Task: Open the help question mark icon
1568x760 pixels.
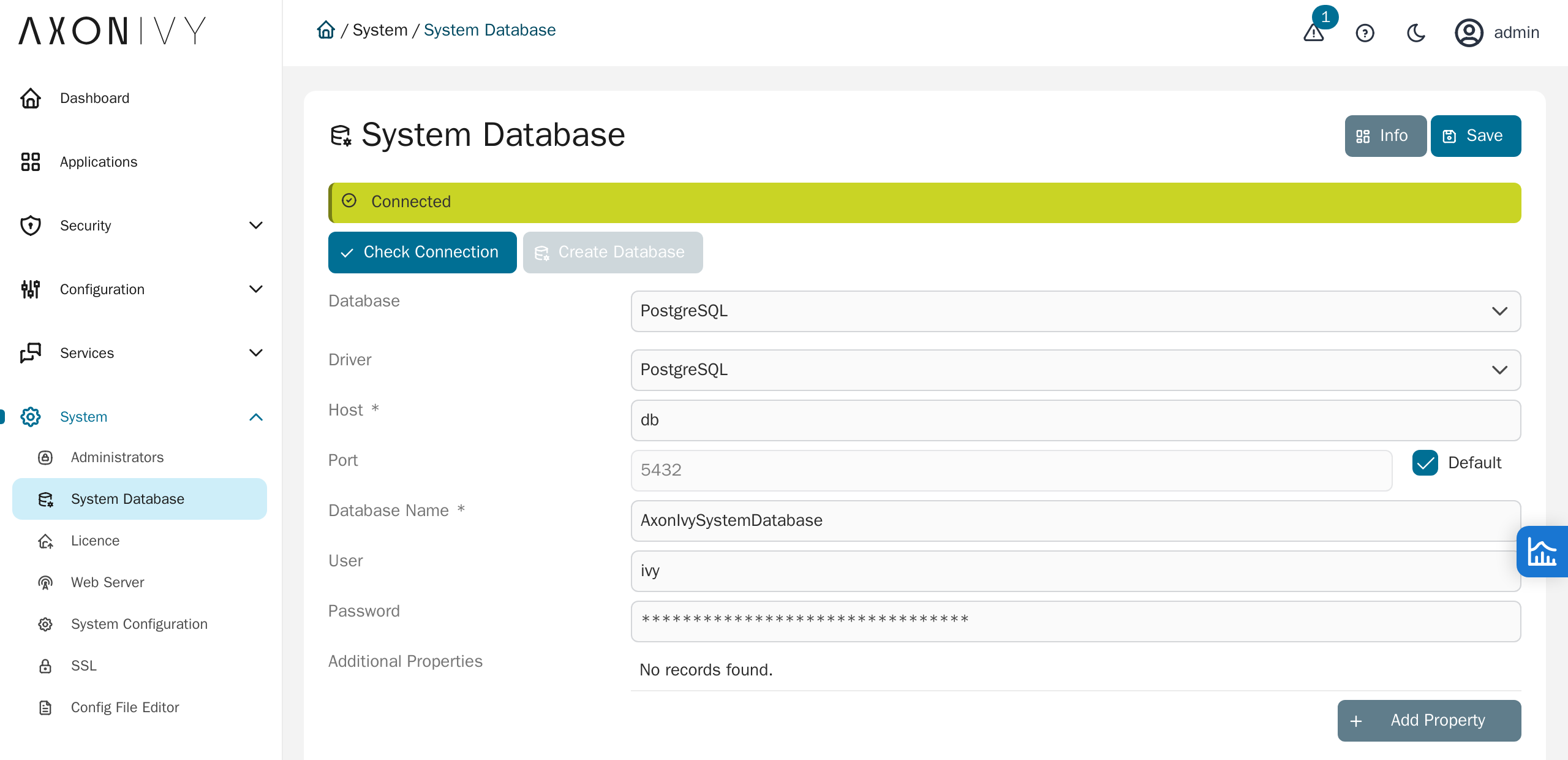Action: point(1365,32)
